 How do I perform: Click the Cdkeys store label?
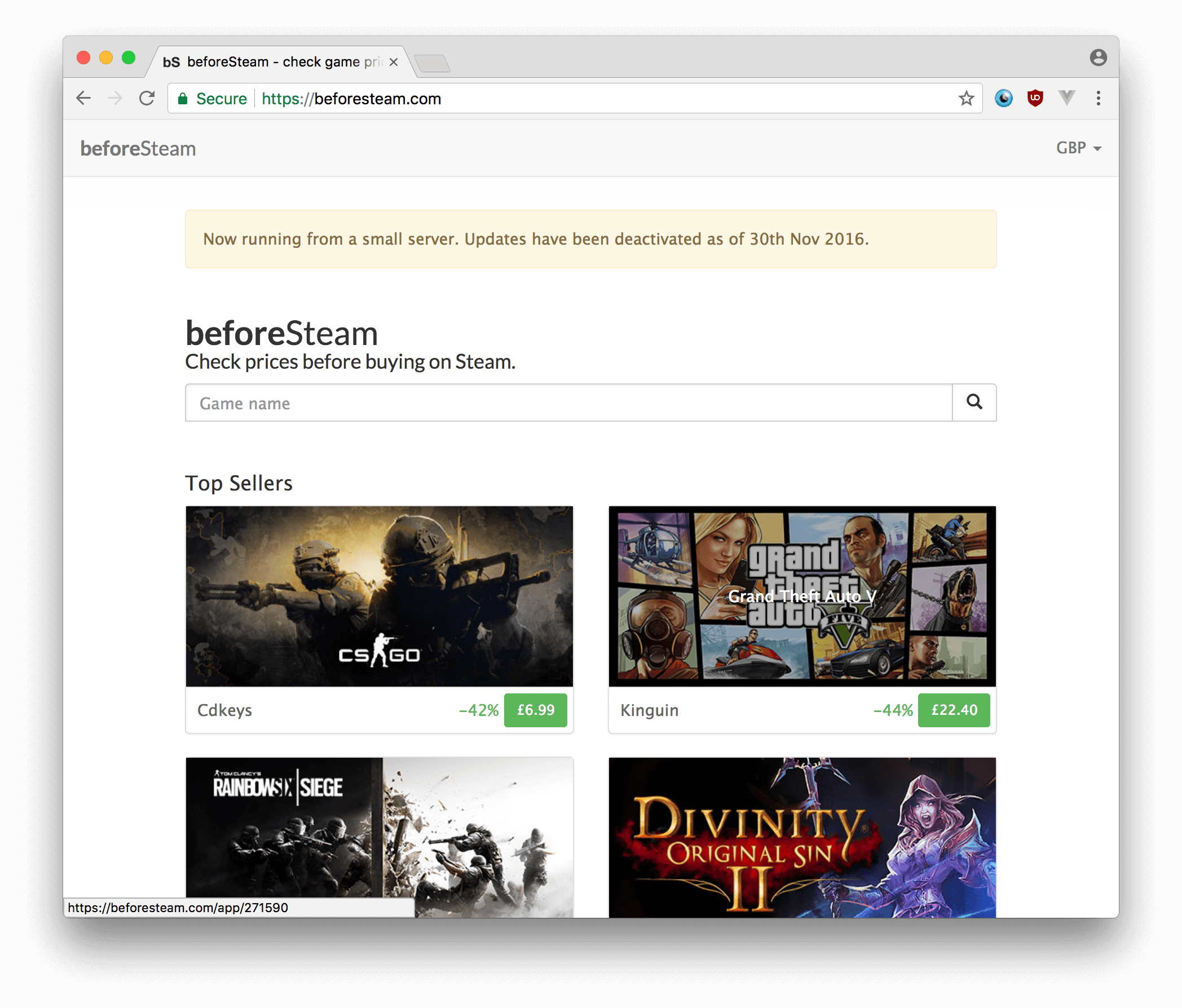tap(225, 710)
